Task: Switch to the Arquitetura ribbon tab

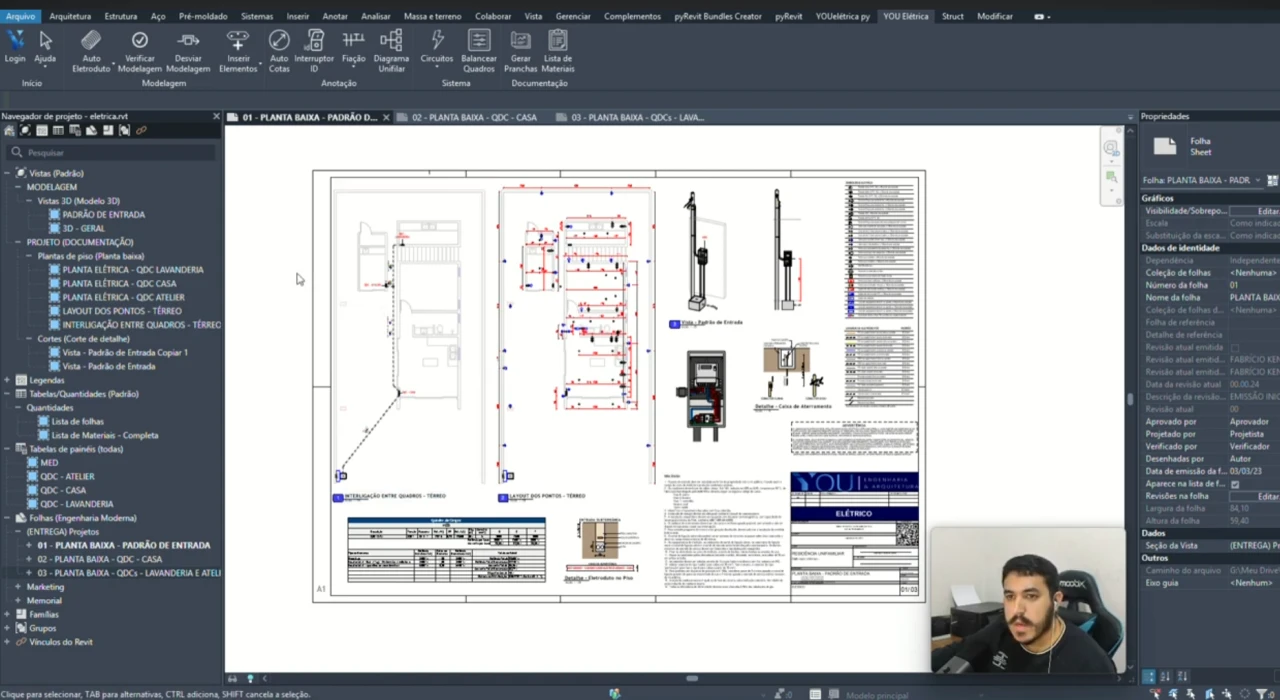Action: [x=70, y=16]
